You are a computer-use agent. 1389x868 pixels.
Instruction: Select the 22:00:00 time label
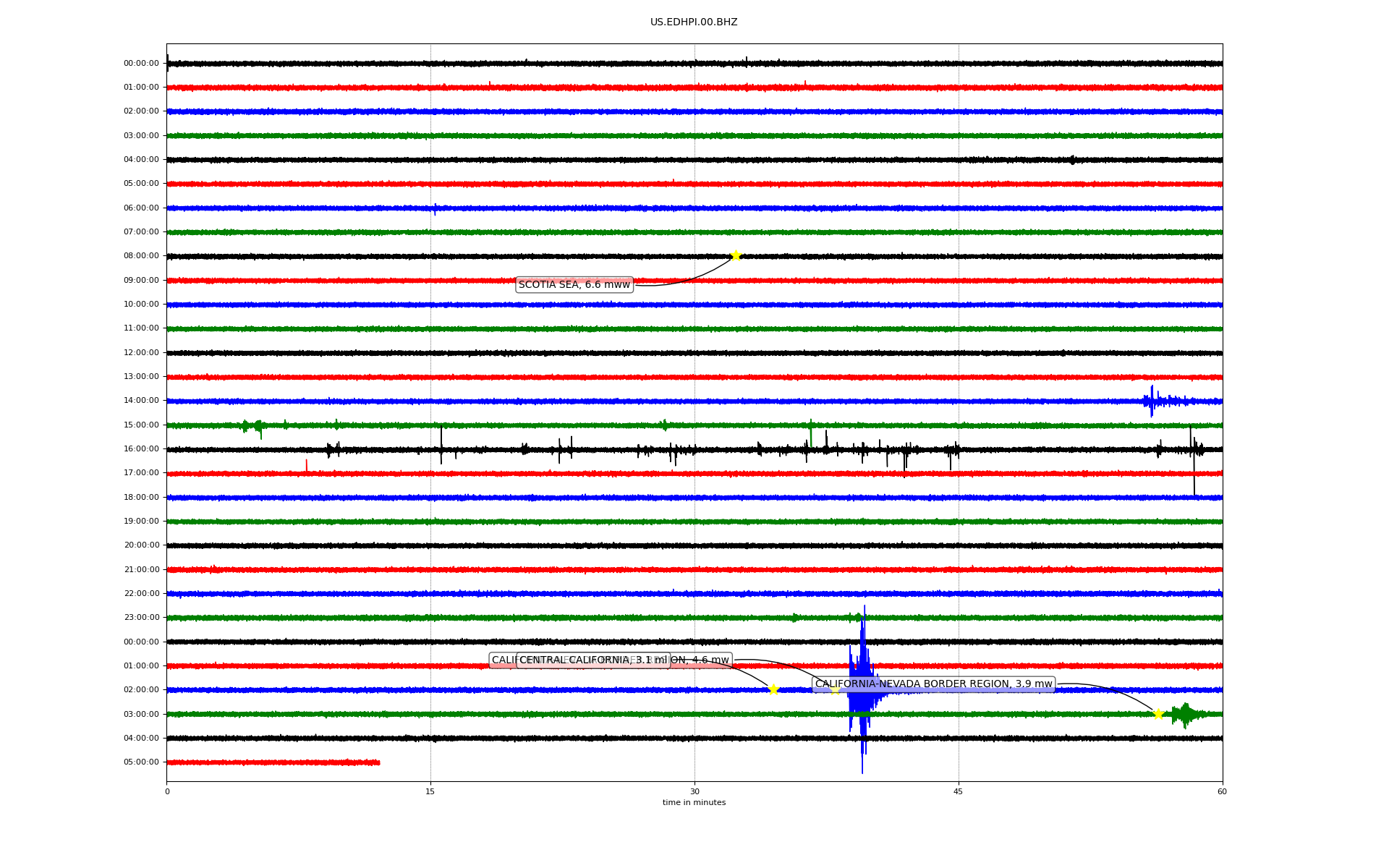[141, 594]
